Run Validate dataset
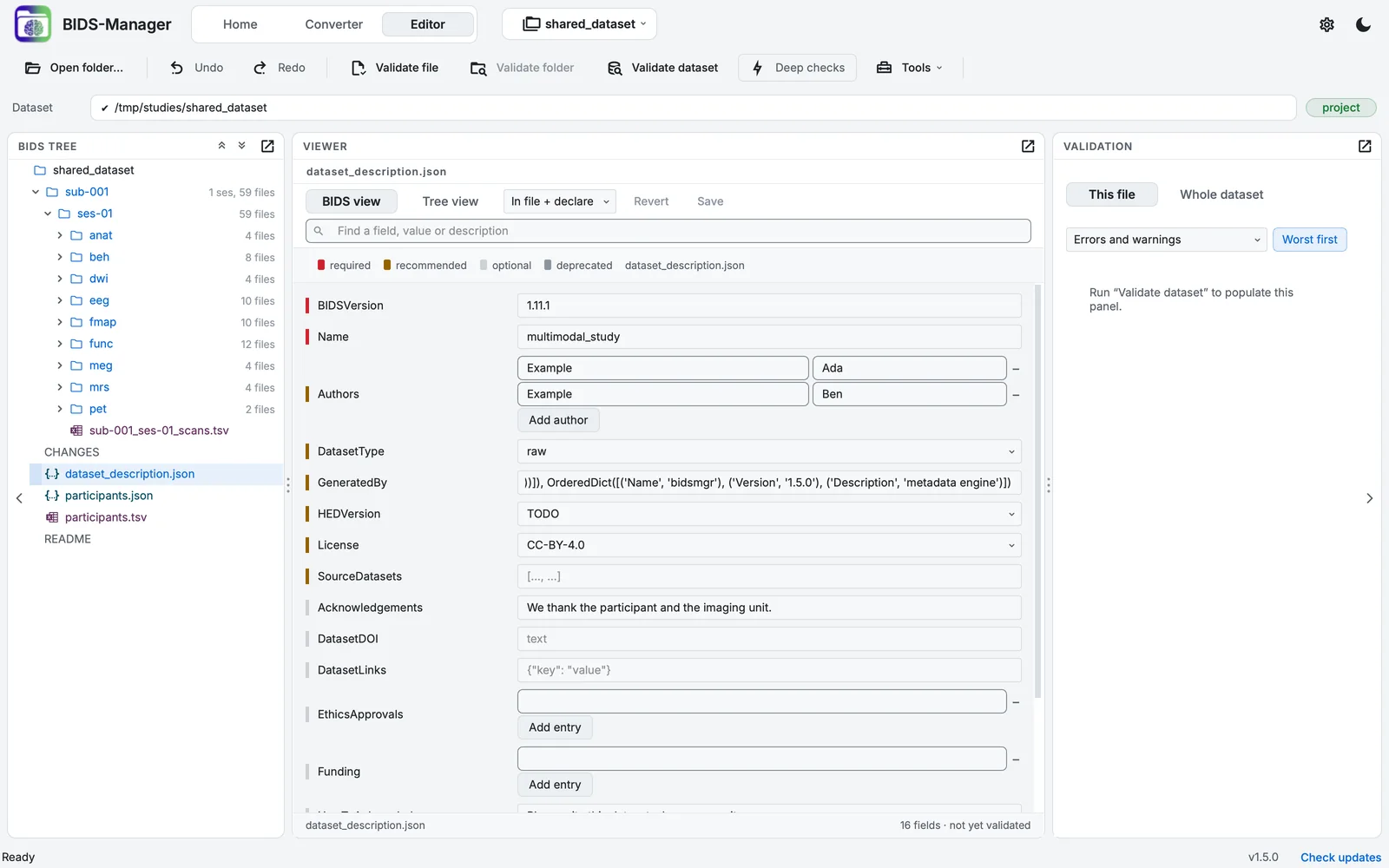Screen dimensions: 1389x868 (x=663, y=68)
